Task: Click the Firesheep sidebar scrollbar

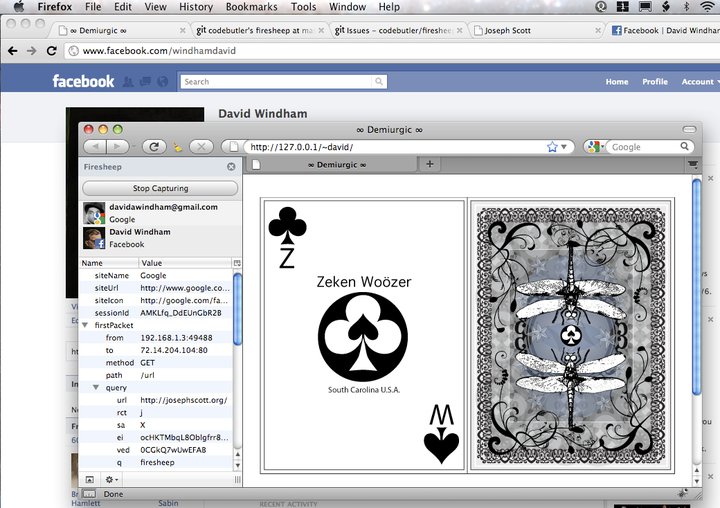Action: pos(237,309)
